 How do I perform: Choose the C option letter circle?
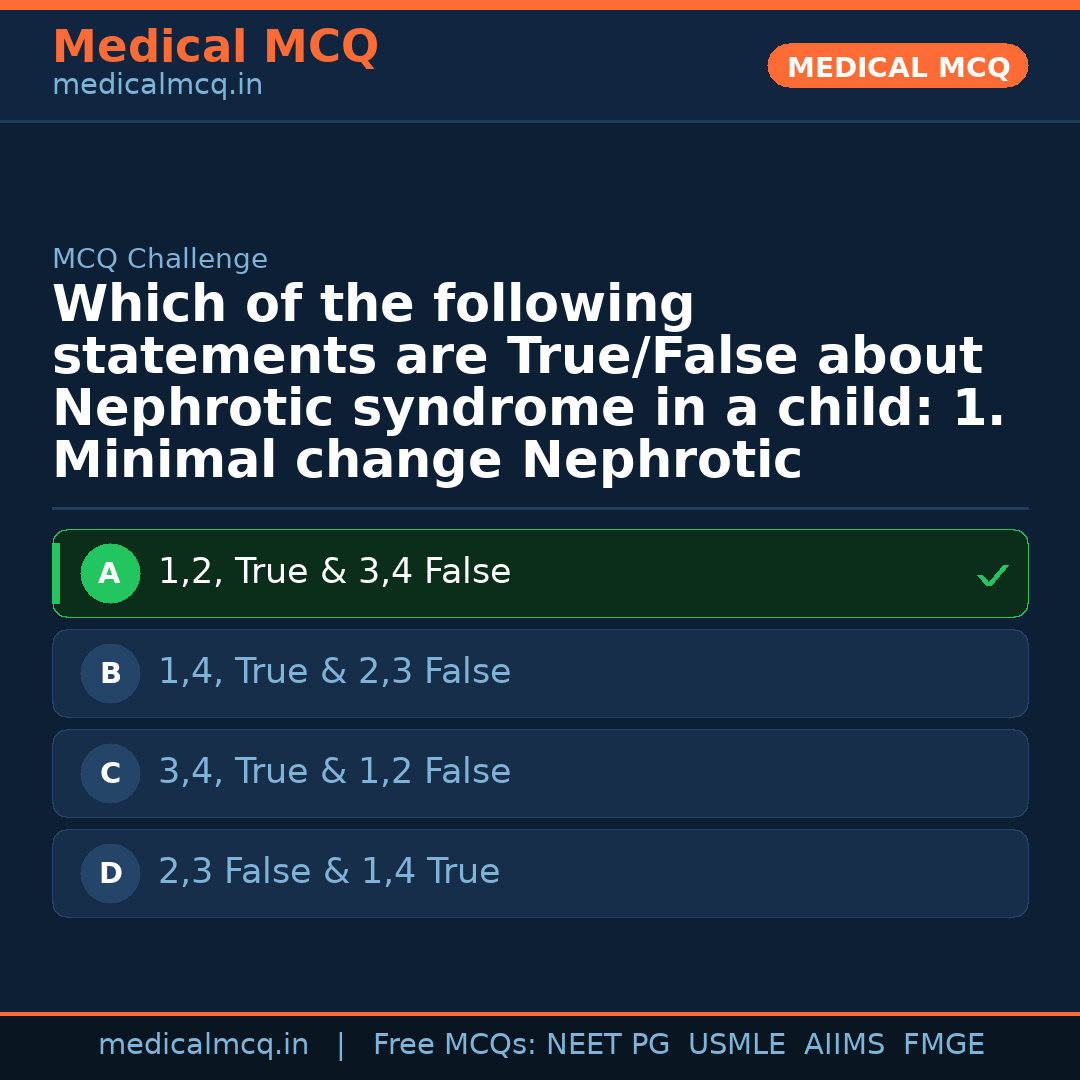point(110,773)
